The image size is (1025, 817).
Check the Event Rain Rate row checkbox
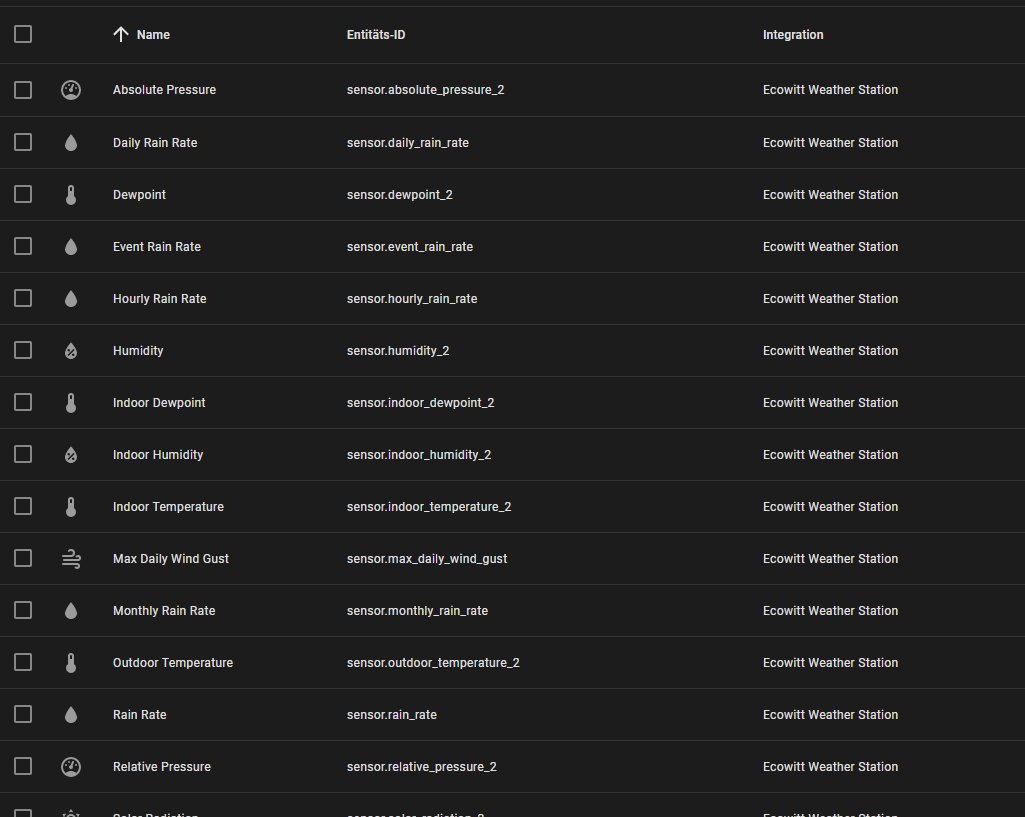point(22,246)
